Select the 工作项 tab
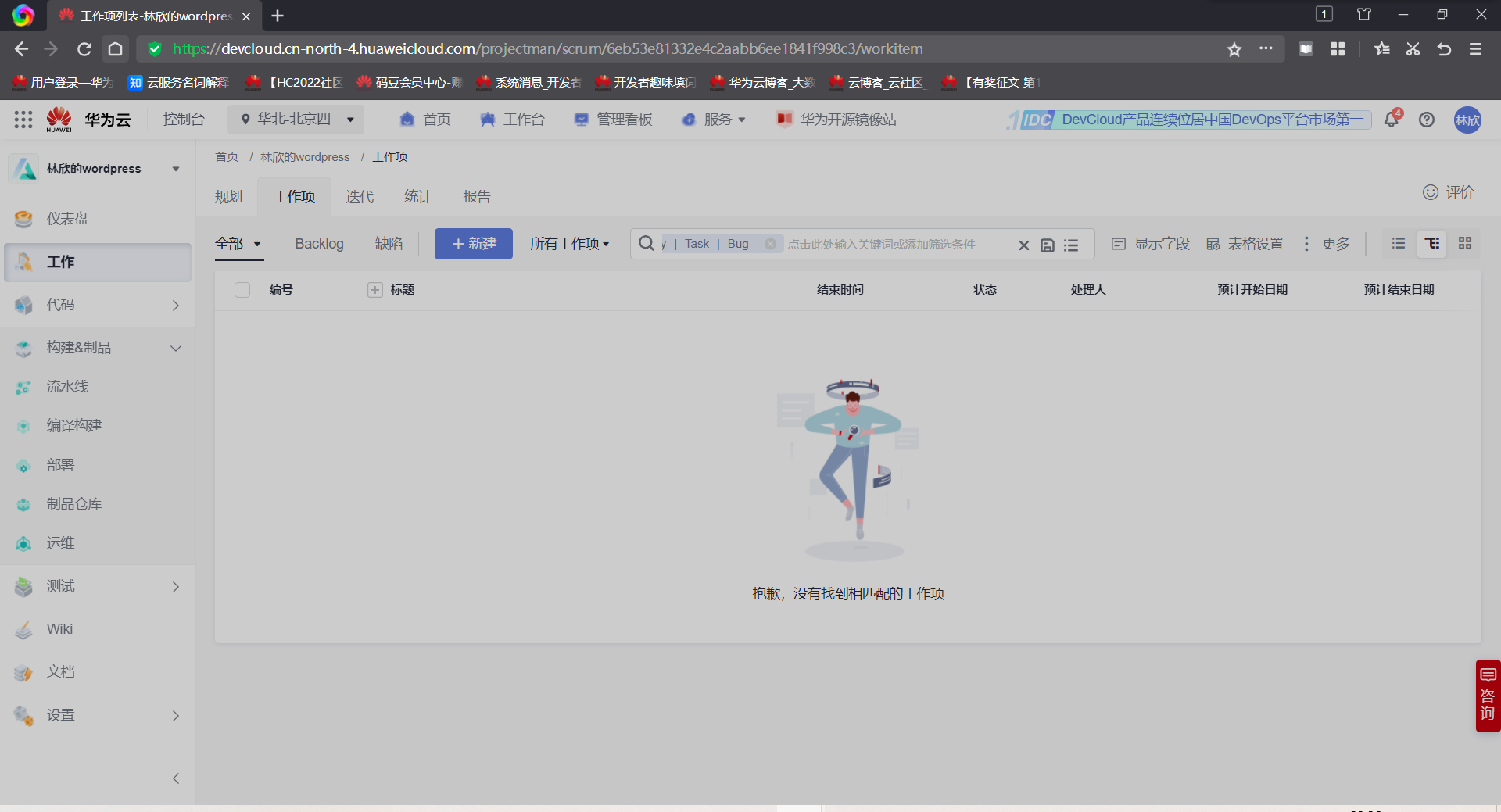Screen dimensions: 1501x812 click(295, 197)
